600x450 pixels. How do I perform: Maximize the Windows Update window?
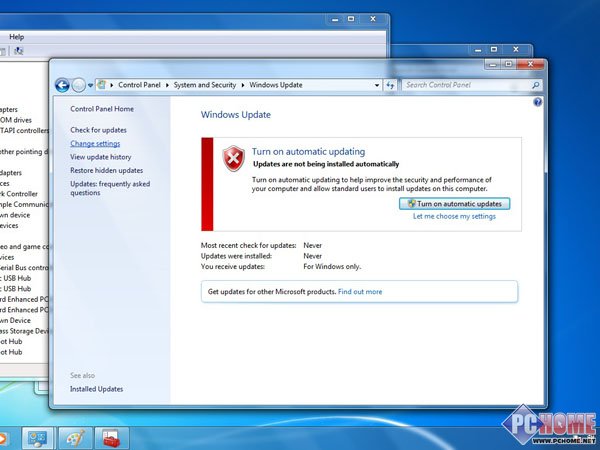(x=509, y=64)
